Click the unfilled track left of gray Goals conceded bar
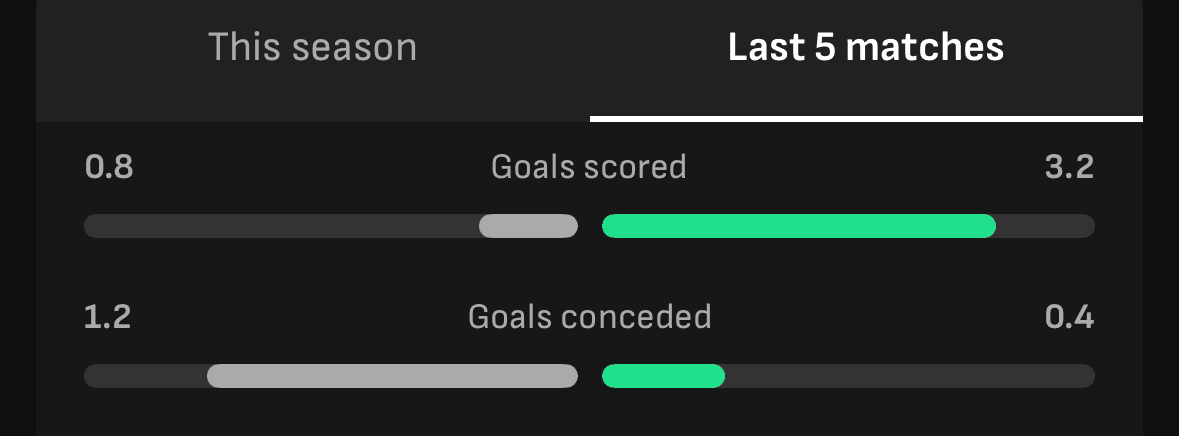This screenshot has width=1179, height=436. tap(145, 376)
